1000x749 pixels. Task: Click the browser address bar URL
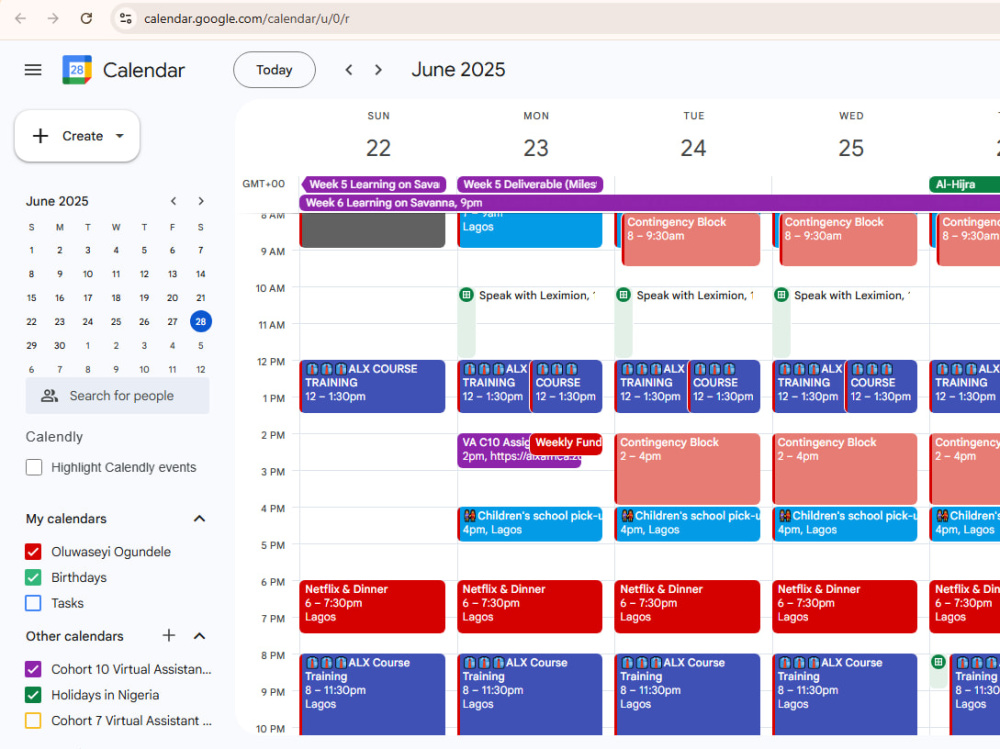pyautogui.click(x=247, y=19)
